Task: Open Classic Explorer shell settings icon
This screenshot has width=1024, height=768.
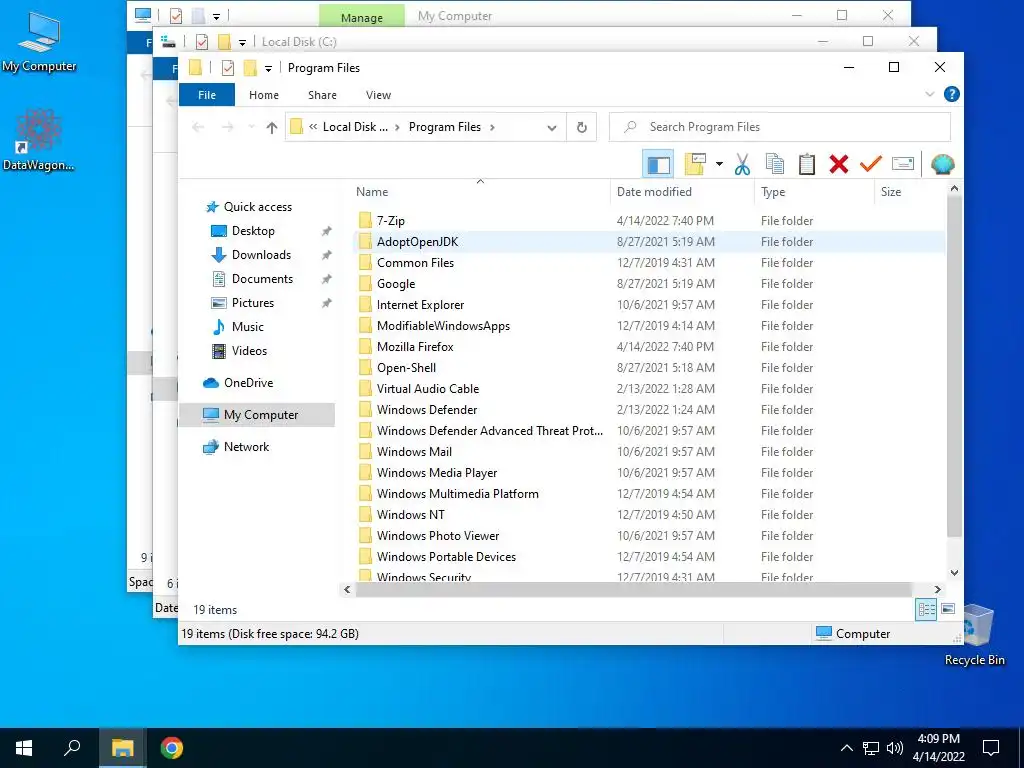Action: click(x=942, y=164)
